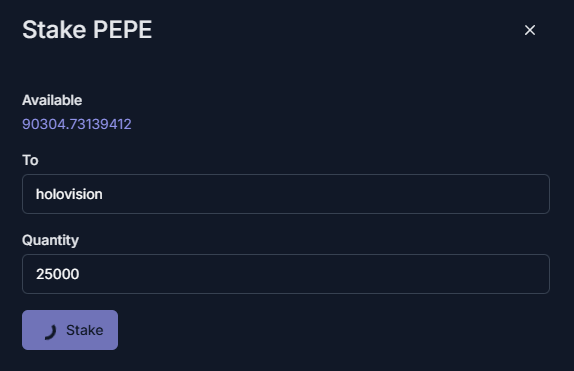Viewport: 574px width, 371px height.
Task: Click the Quantity field label
Action: [x=51, y=240]
